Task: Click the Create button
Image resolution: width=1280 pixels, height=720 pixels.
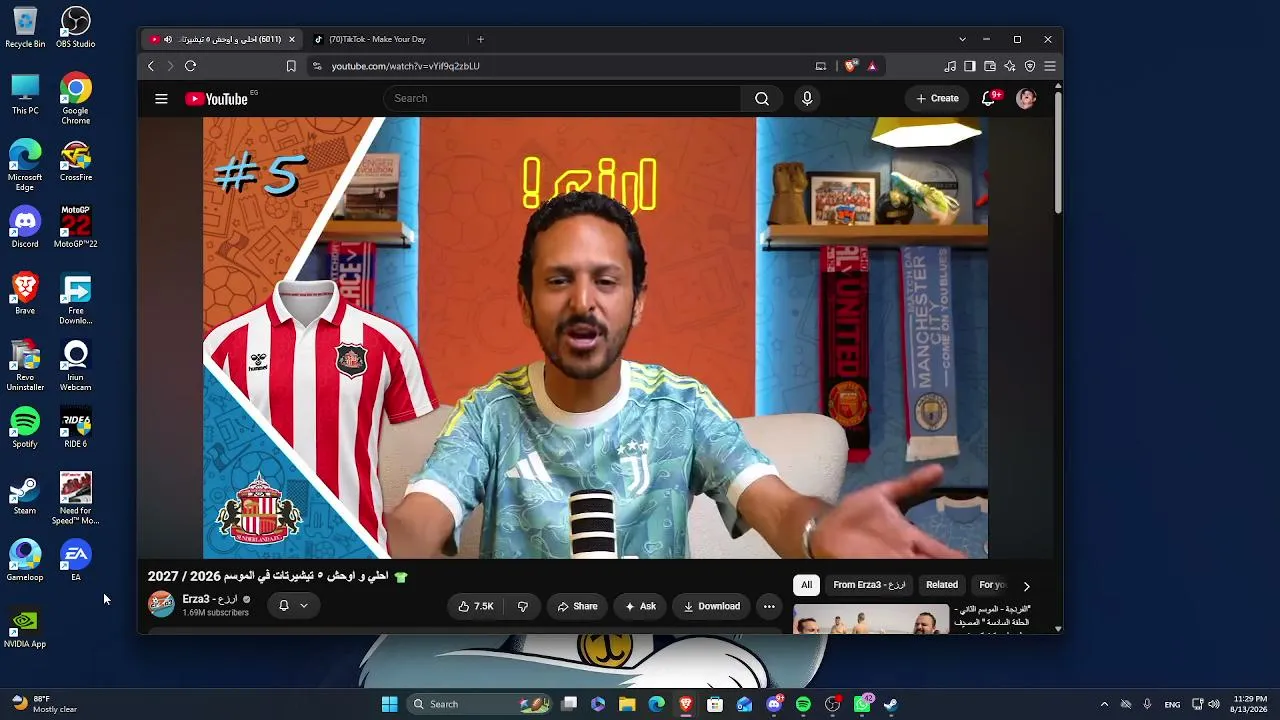Action: [x=937, y=98]
